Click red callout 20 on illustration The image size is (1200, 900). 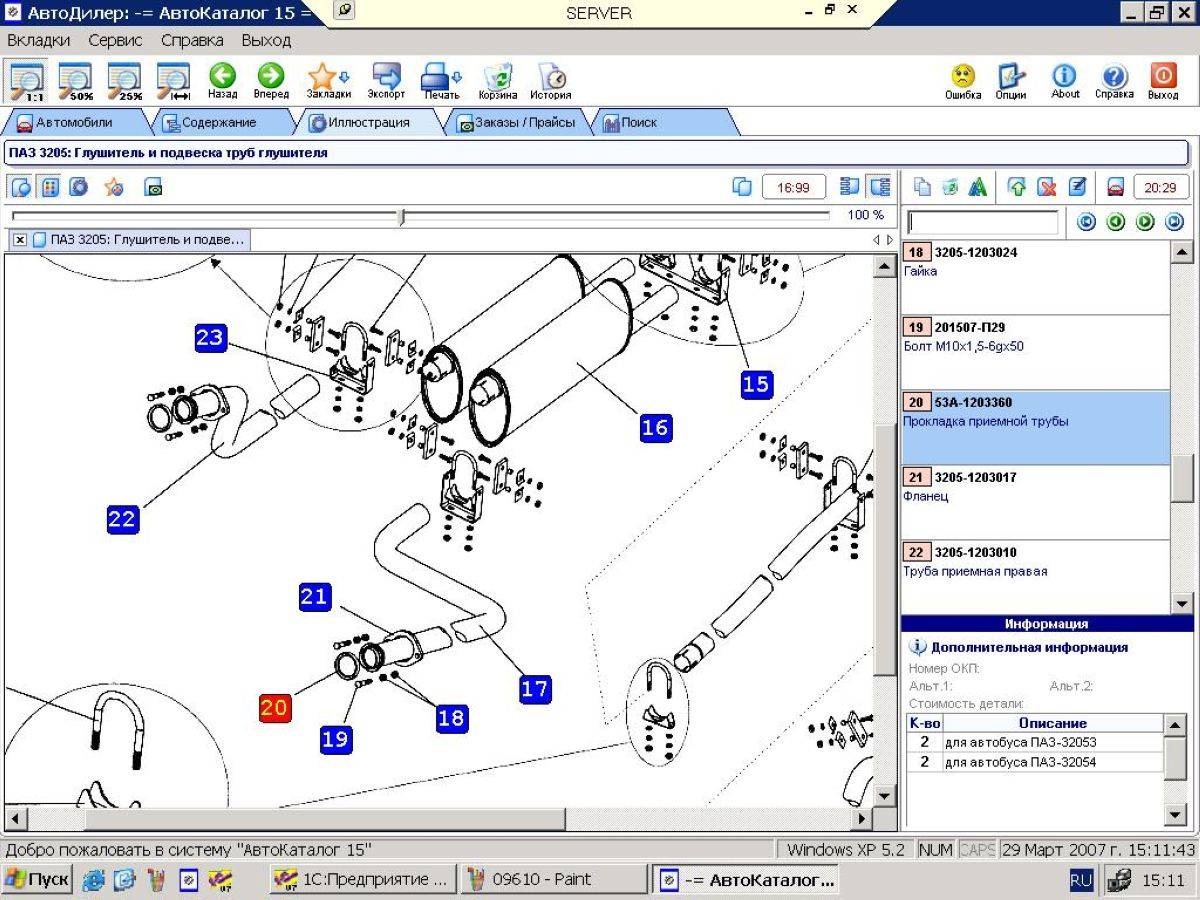point(275,708)
